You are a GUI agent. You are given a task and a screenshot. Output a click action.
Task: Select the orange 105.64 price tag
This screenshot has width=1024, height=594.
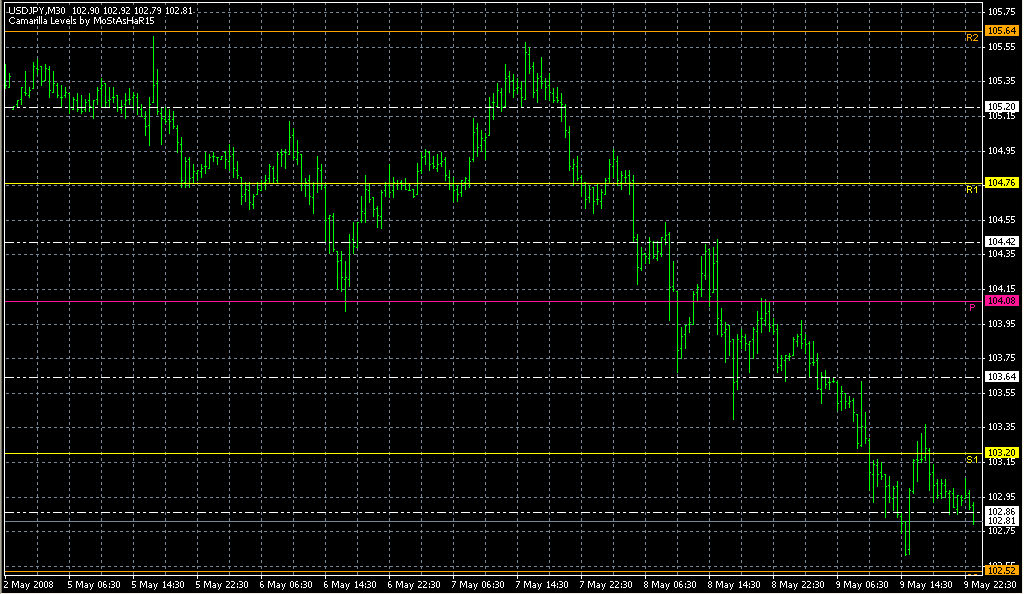click(1001, 31)
